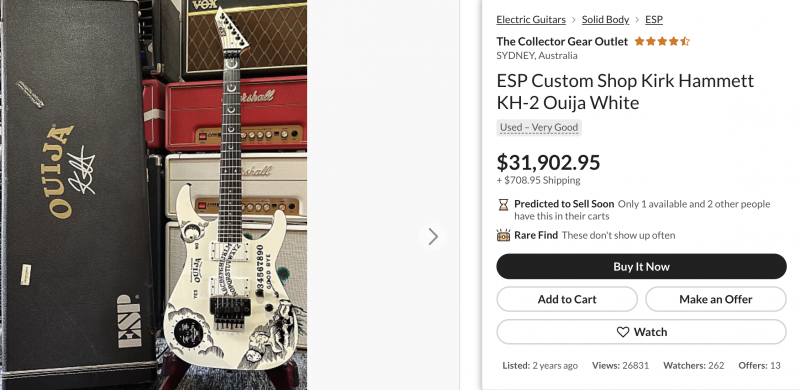This screenshot has height=390, width=800.
Task: Click Make an Offer button
Action: [716, 299]
